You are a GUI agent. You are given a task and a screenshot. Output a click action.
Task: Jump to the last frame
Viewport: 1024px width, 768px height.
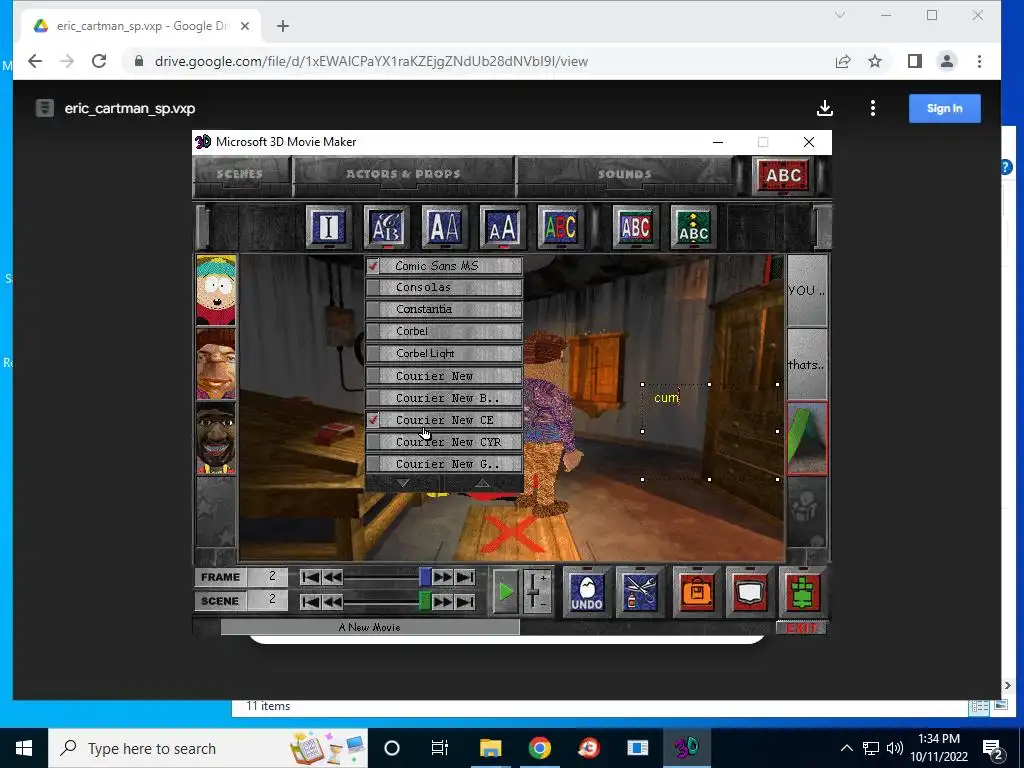(465, 577)
